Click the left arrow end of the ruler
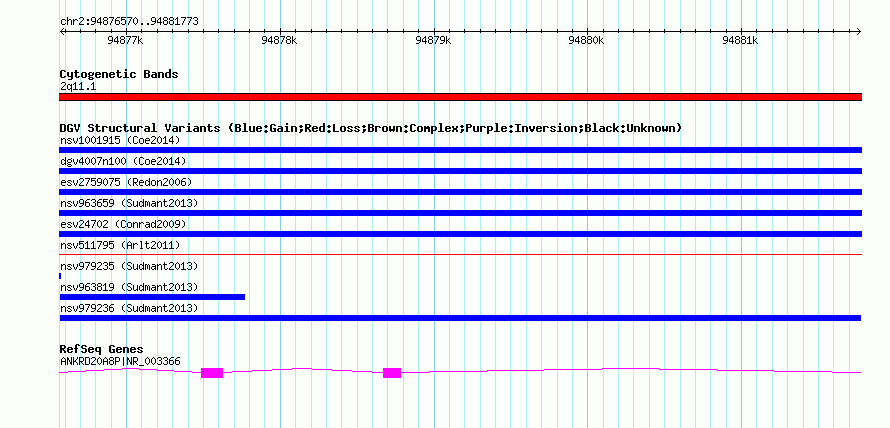 [62, 32]
